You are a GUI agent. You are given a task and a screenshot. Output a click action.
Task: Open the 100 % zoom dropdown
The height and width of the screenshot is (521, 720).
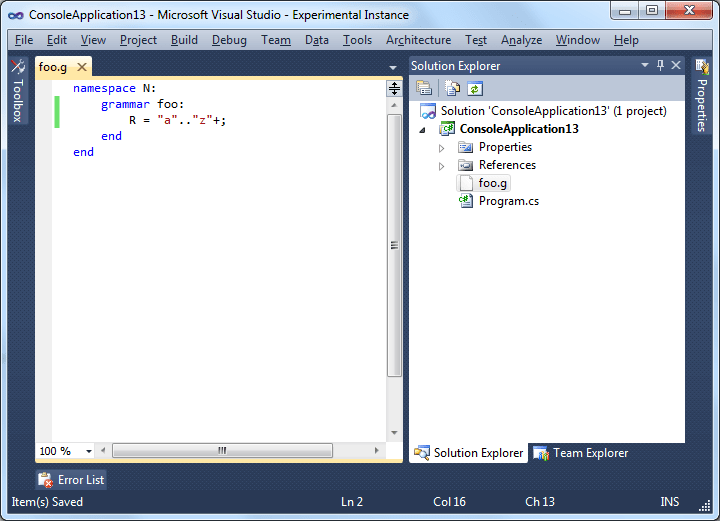click(x=89, y=451)
